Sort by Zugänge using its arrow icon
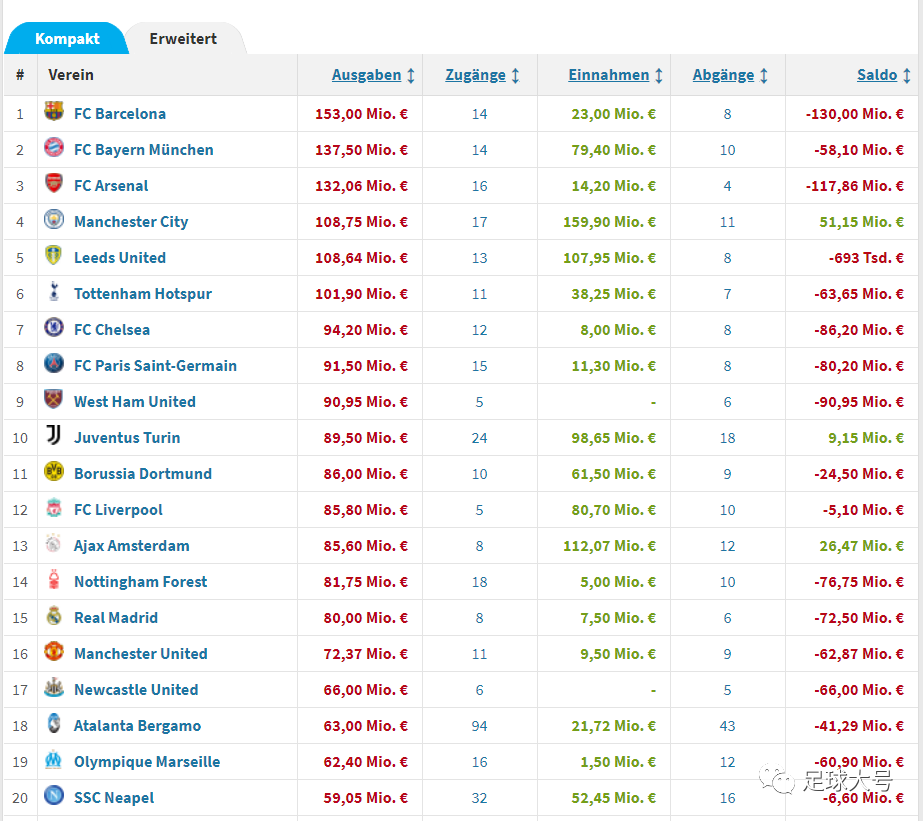The image size is (923, 821). (515, 75)
